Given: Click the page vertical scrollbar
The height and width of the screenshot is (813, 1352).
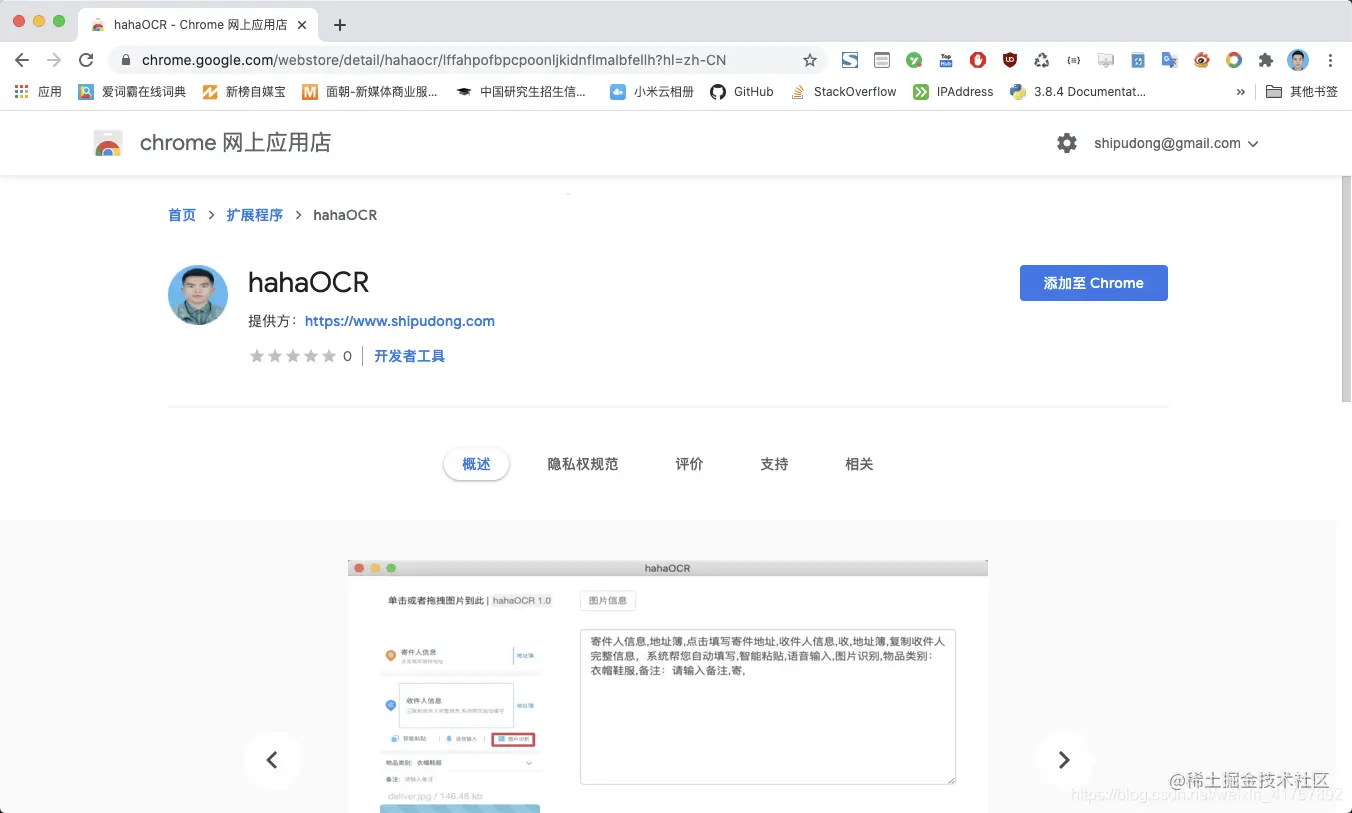Looking at the screenshot, I should (1346, 290).
